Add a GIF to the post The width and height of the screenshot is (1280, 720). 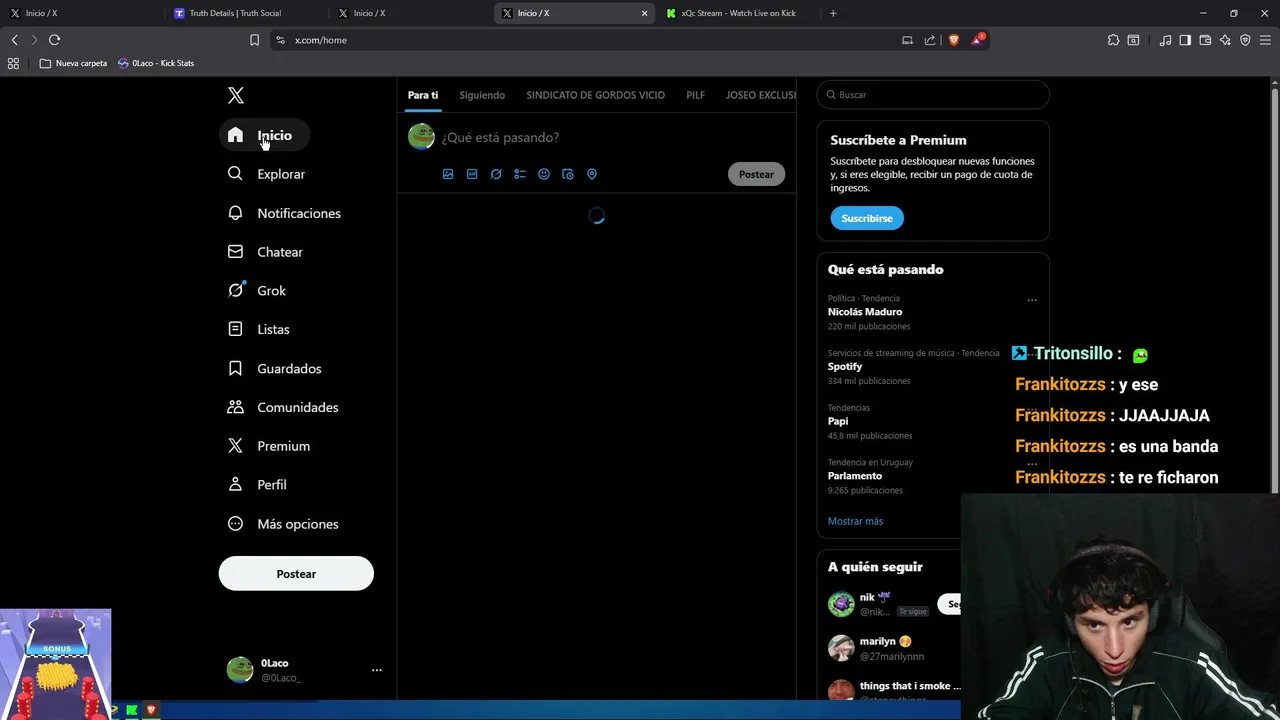coord(472,174)
